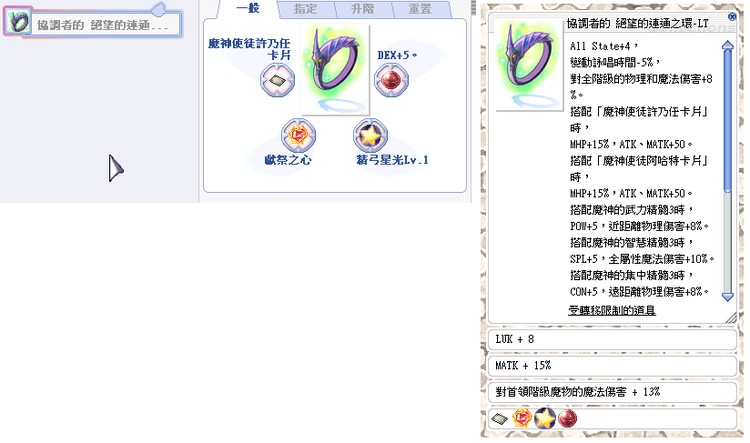Click the 魔神使徒許乃任卡片 label
The image size is (750, 443).
[249, 49]
